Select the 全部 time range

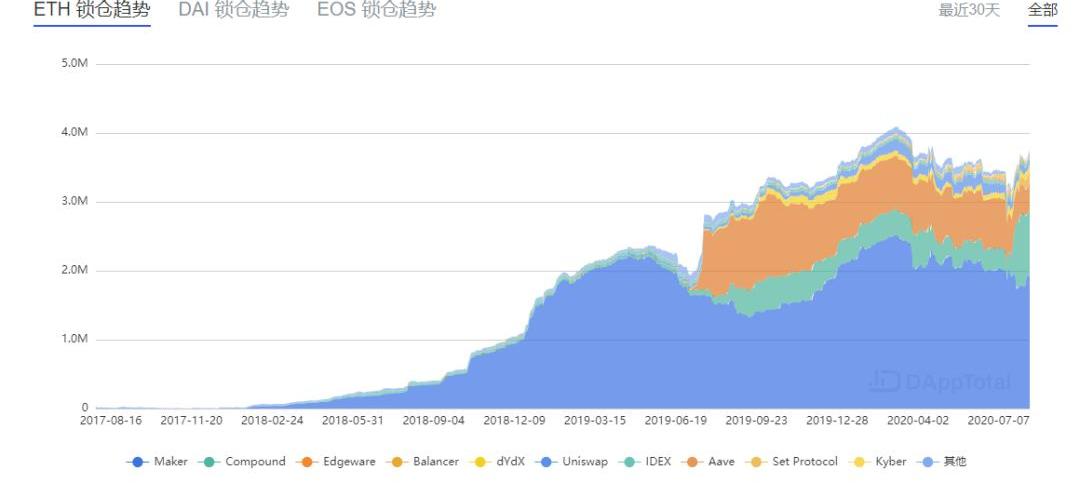point(1042,10)
